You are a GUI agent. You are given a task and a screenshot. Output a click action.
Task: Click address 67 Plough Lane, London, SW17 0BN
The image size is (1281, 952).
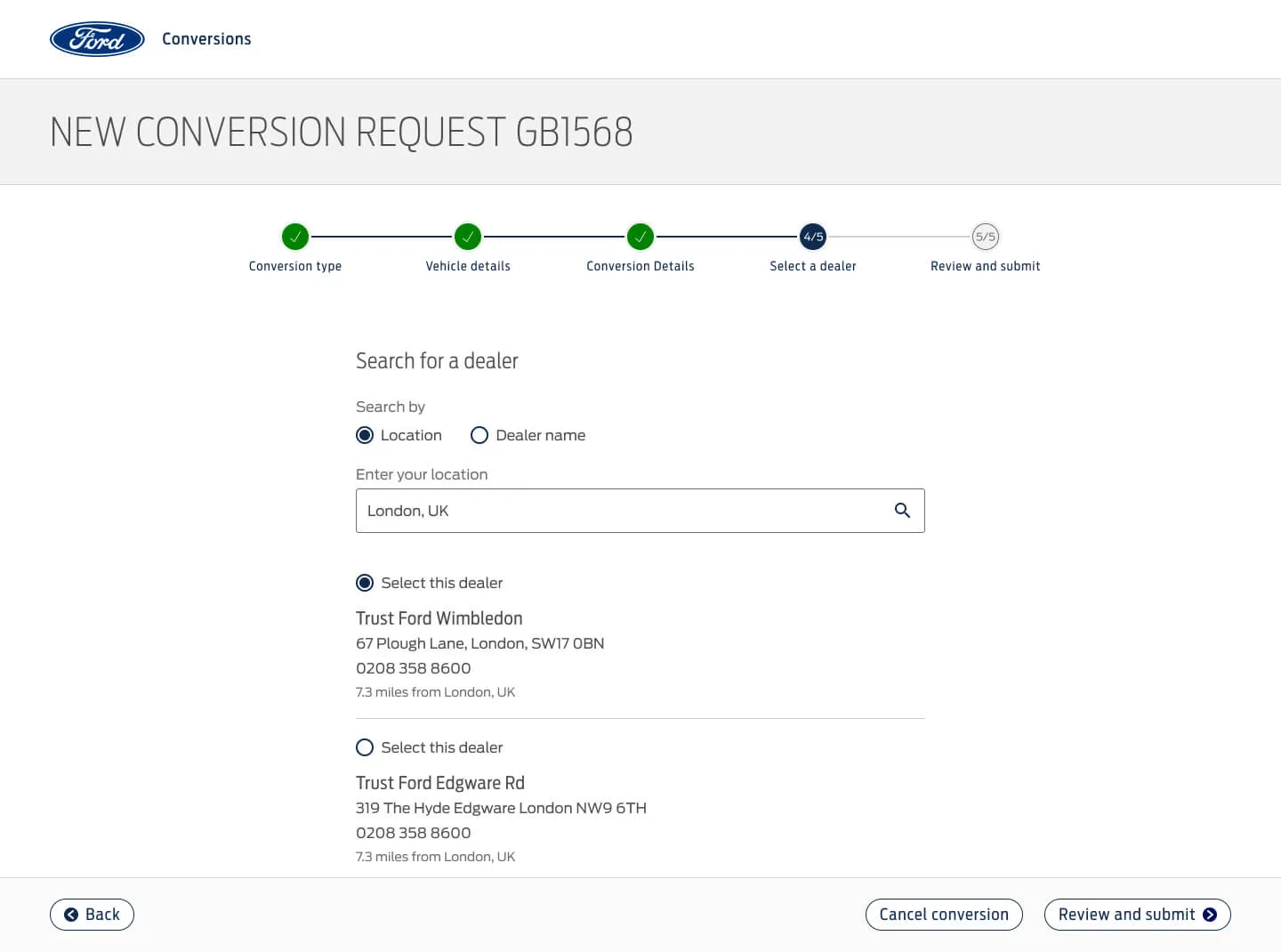pos(480,643)
